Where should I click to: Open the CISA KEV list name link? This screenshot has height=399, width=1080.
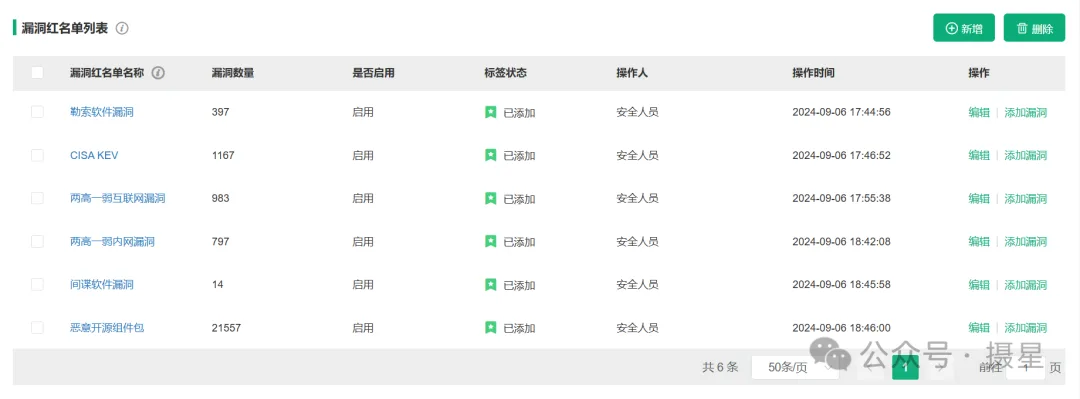click(94, 156)
